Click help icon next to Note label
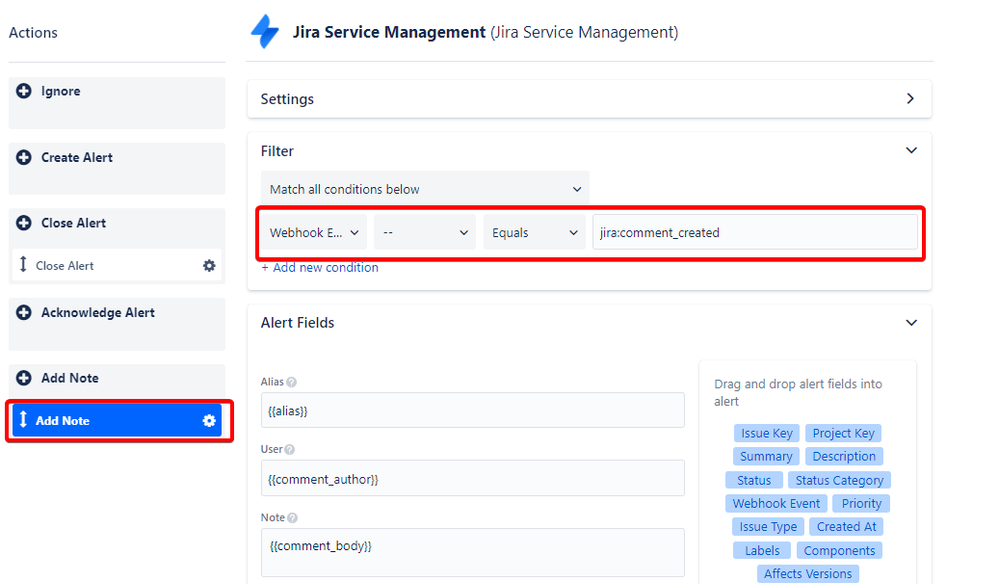Screen dimensions: 999x584 pos(292,518)
